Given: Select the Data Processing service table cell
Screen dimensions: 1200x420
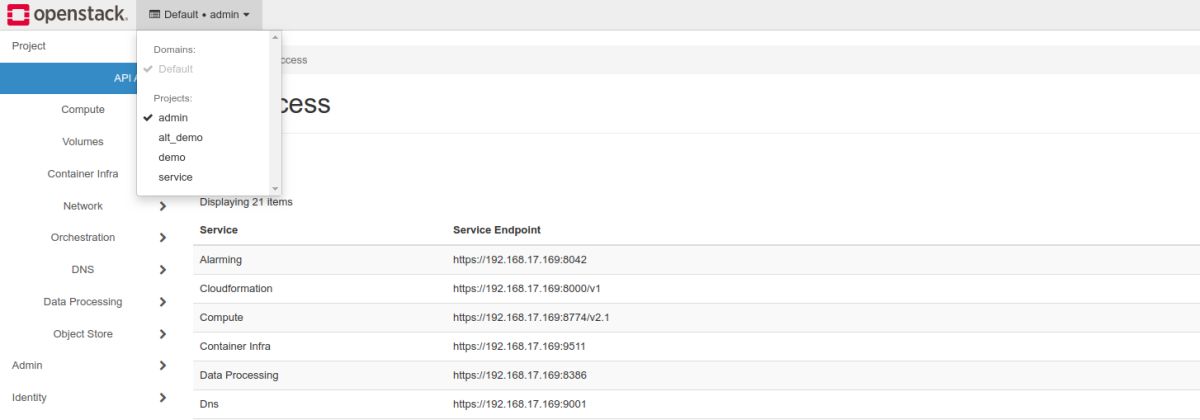Looking at the screenshot, I should [239, 376].
